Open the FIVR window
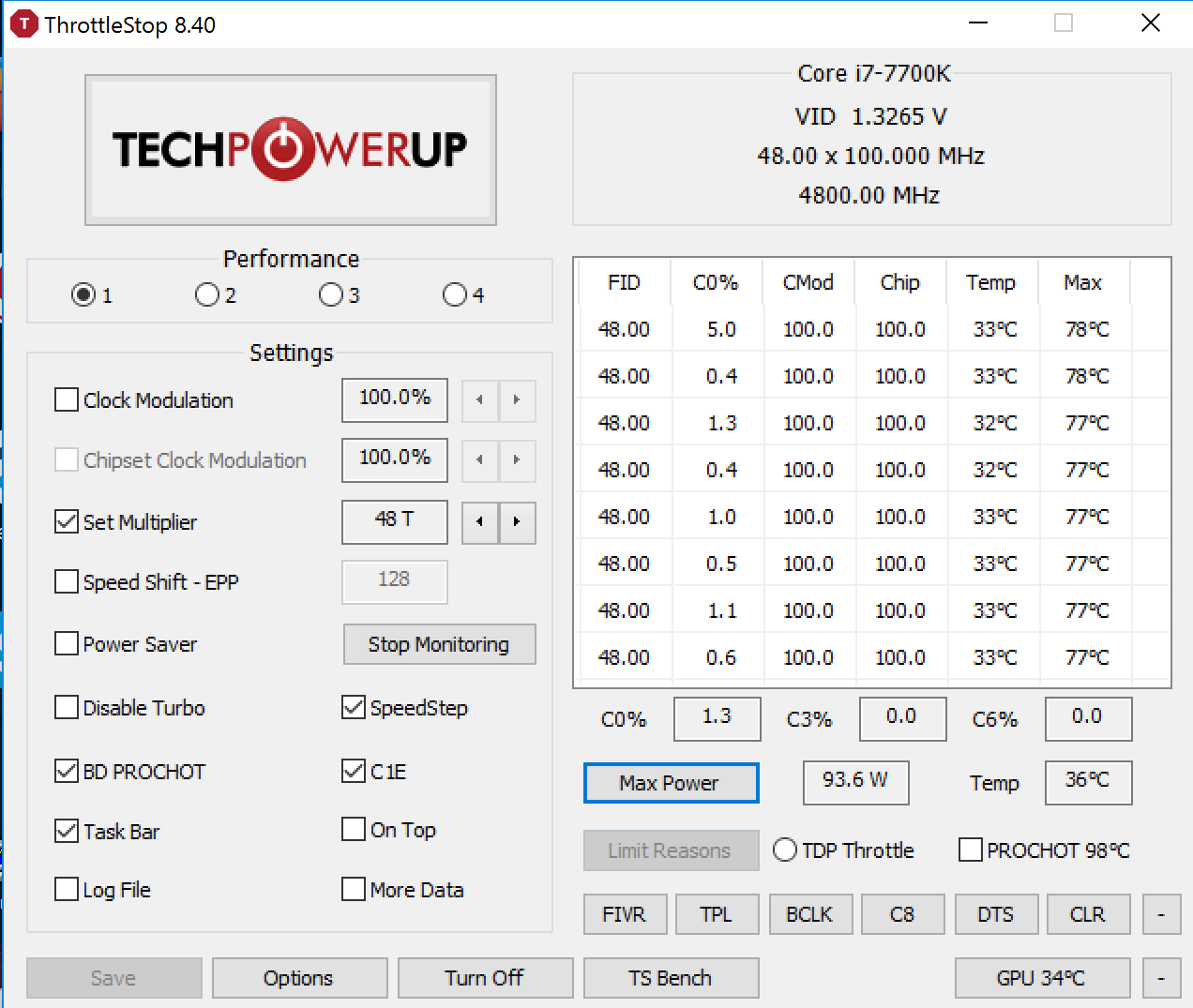This screenshot has width=1193, height=1008. (625, 914)
